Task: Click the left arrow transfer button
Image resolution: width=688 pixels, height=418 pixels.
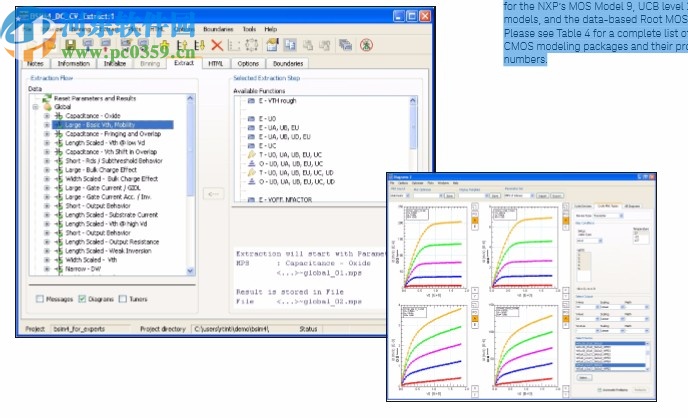Action: coord(214,194)
